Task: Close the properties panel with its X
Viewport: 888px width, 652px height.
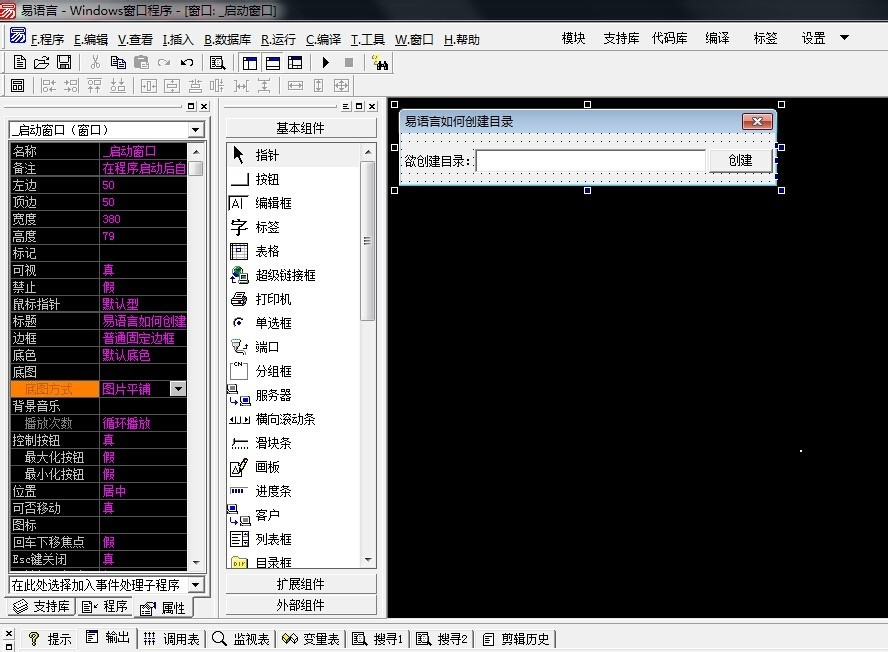Action: point(204,106)
